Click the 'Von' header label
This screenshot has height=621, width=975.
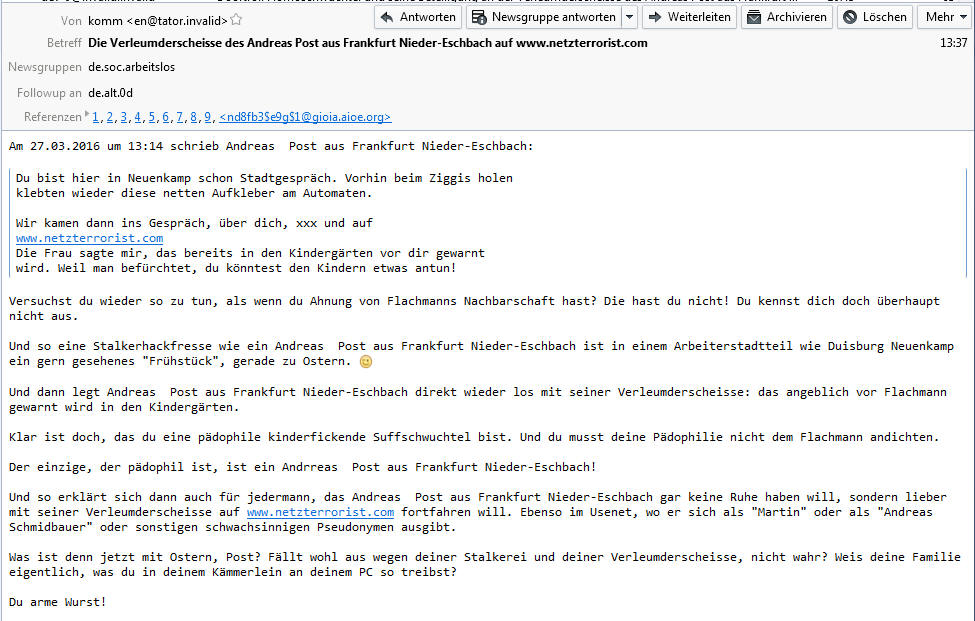71,21
